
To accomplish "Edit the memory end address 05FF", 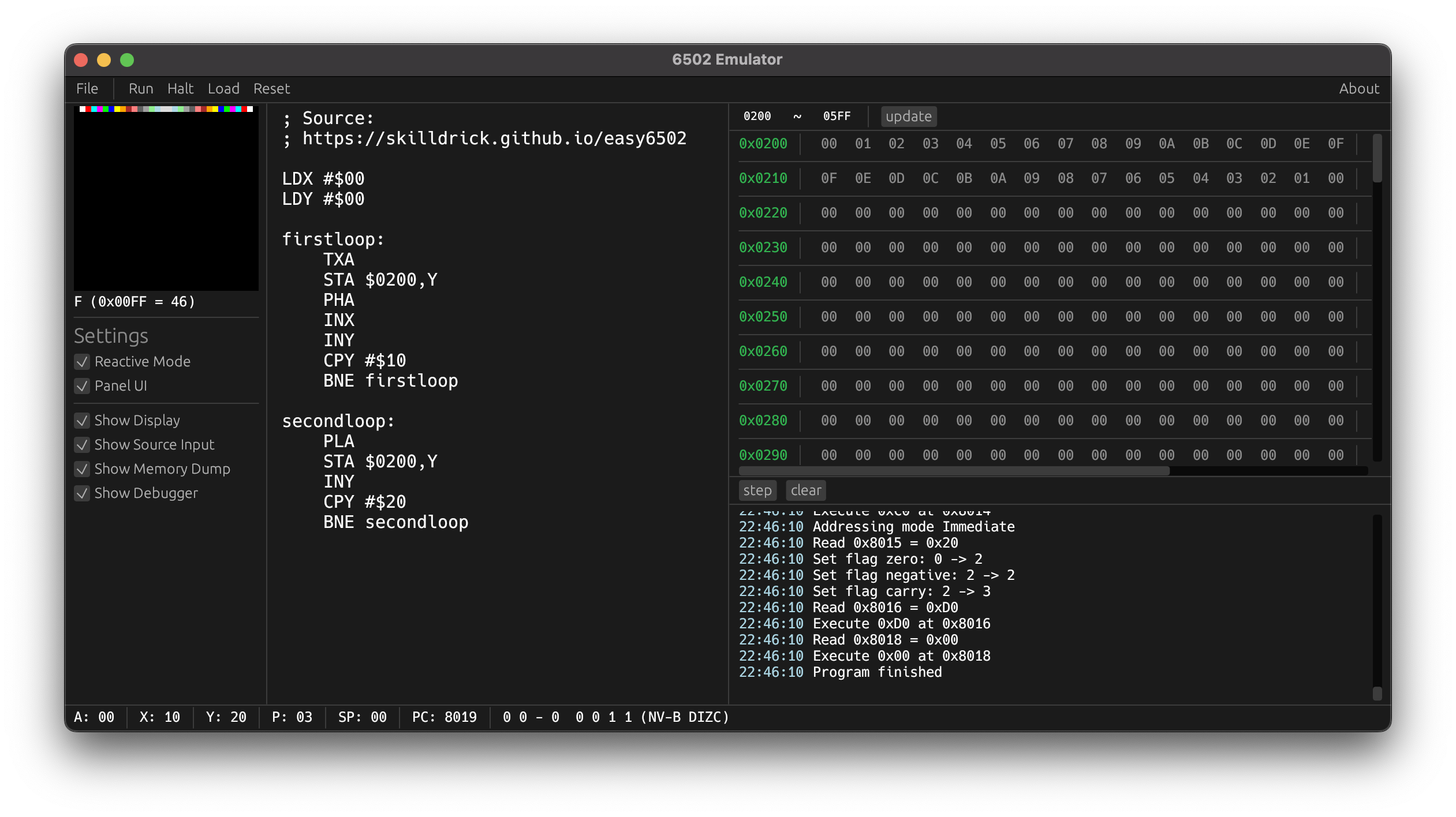I will [x=837, y=117].
